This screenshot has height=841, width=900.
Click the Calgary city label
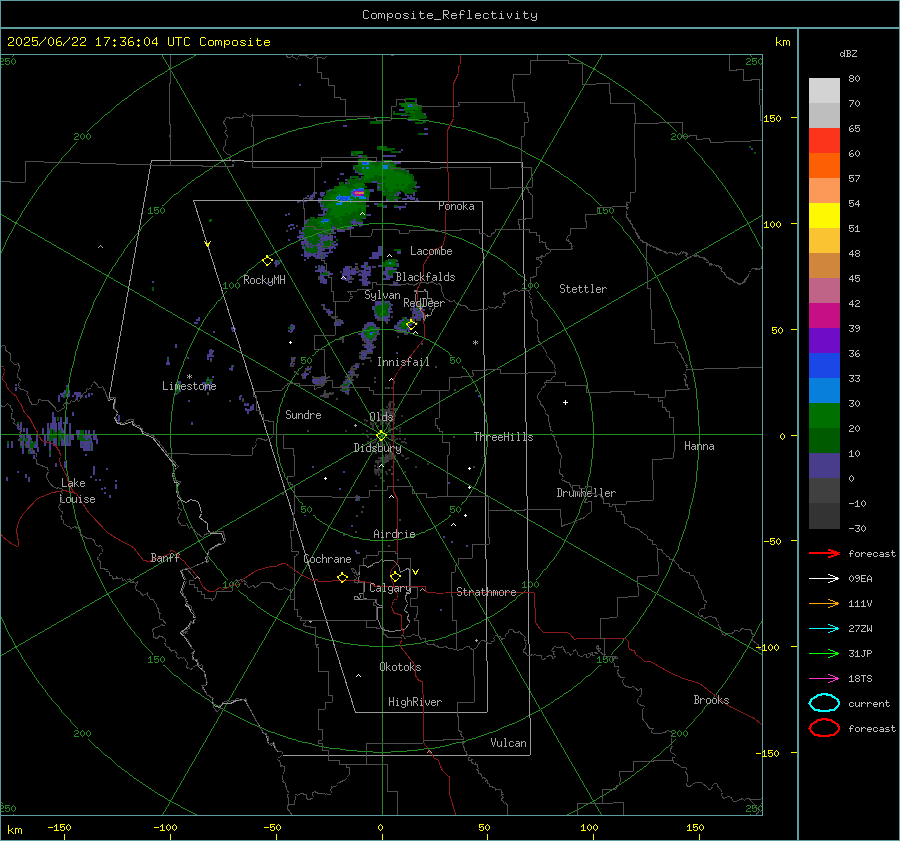(x=390, y=588)
